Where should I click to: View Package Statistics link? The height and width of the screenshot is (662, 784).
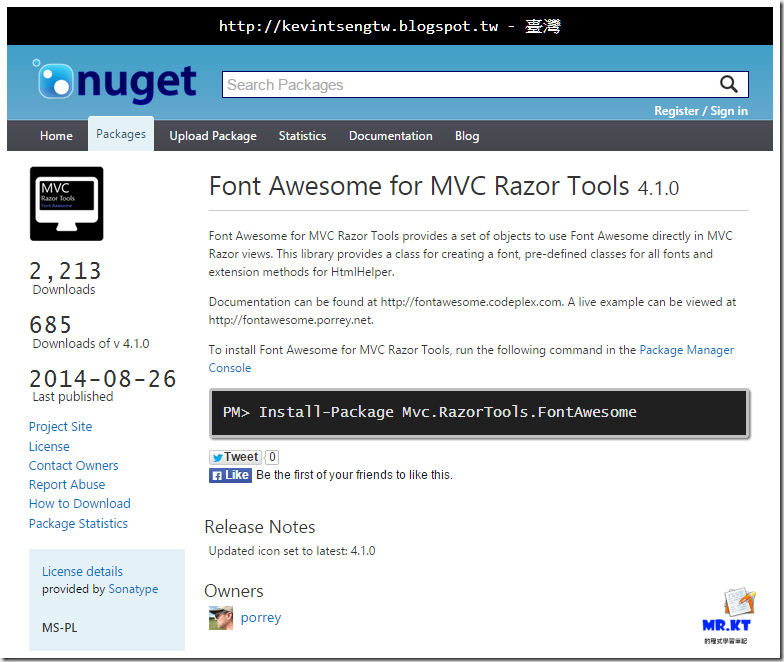click(x=78, y=524)
